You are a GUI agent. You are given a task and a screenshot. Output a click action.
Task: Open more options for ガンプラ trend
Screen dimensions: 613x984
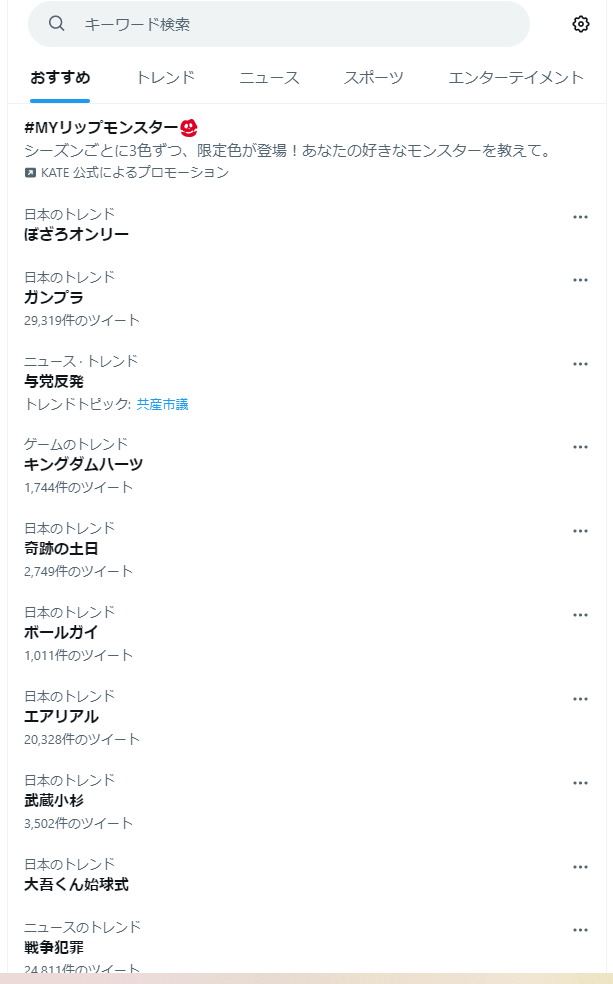point(580,280)
